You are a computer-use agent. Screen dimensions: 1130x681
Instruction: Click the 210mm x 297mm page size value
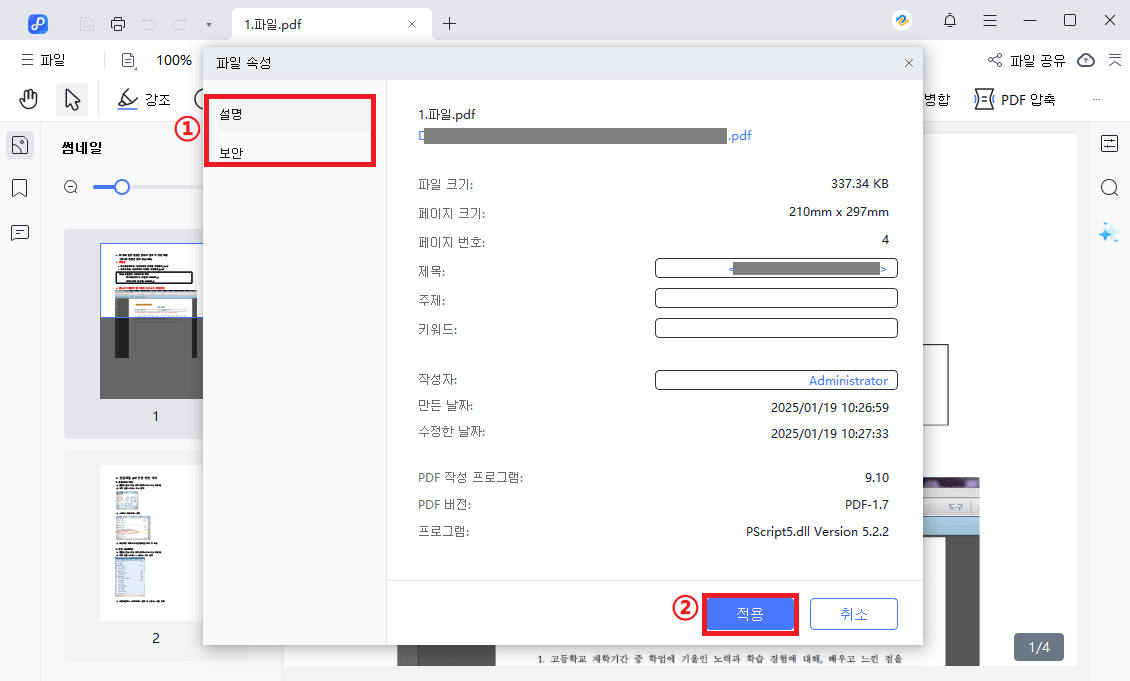tap(839, 212)
